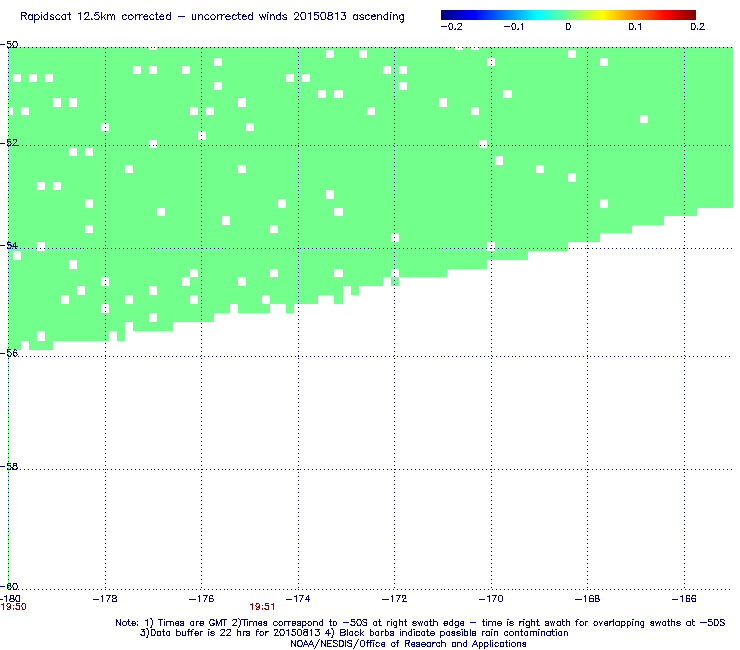Click the -178 longitude axis label
740x650 pixels.
105,599
